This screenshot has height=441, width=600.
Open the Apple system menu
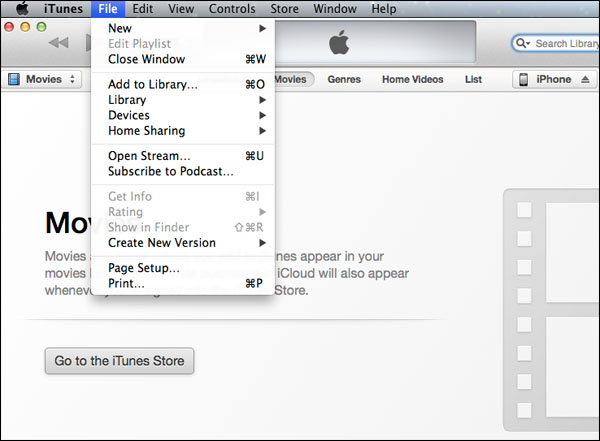[x=23, y=8]
